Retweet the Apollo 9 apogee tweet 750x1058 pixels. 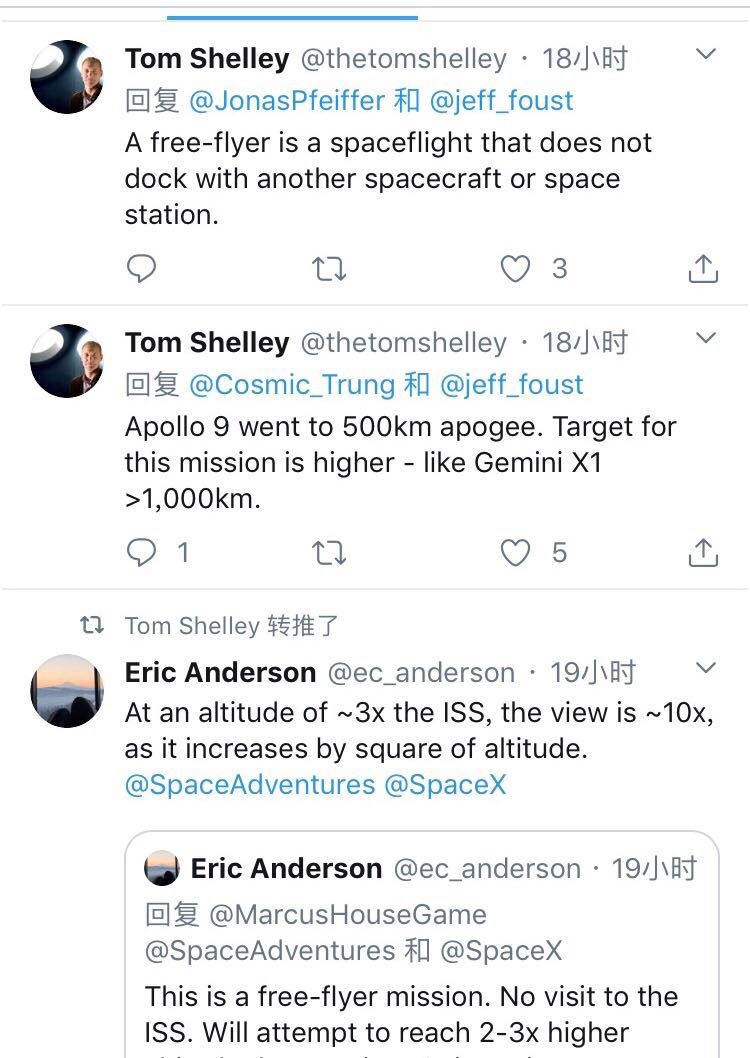click(329, 552)
